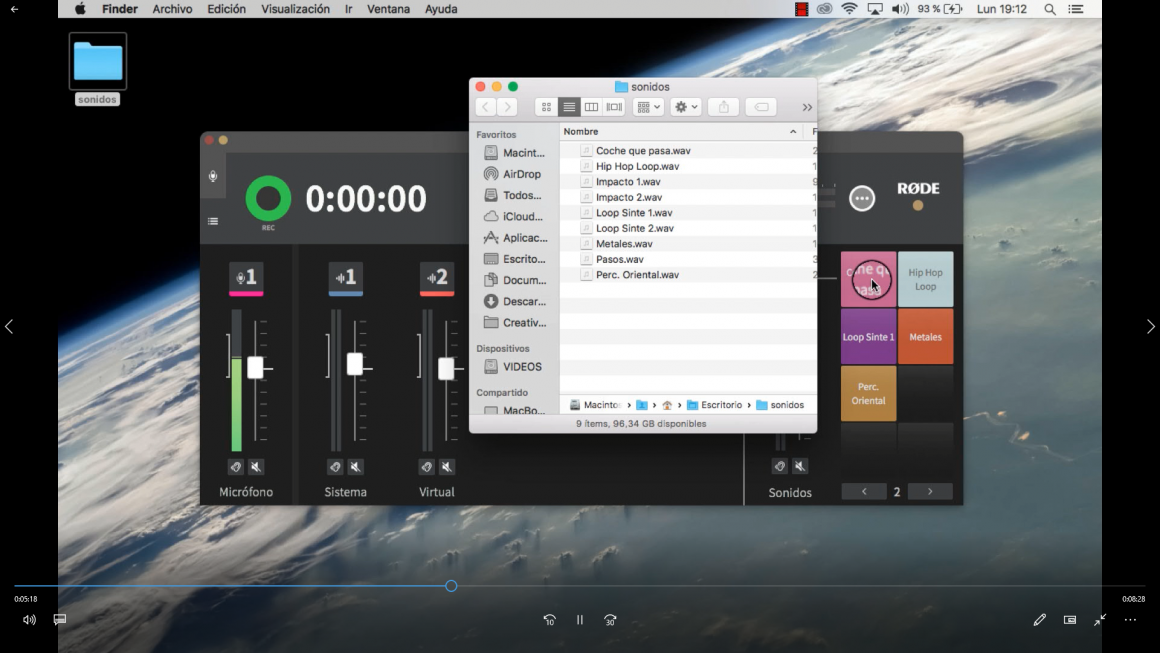Toggle mute on the Sonidos channel
The image size is (1160, 653).
tap(800, 466)
